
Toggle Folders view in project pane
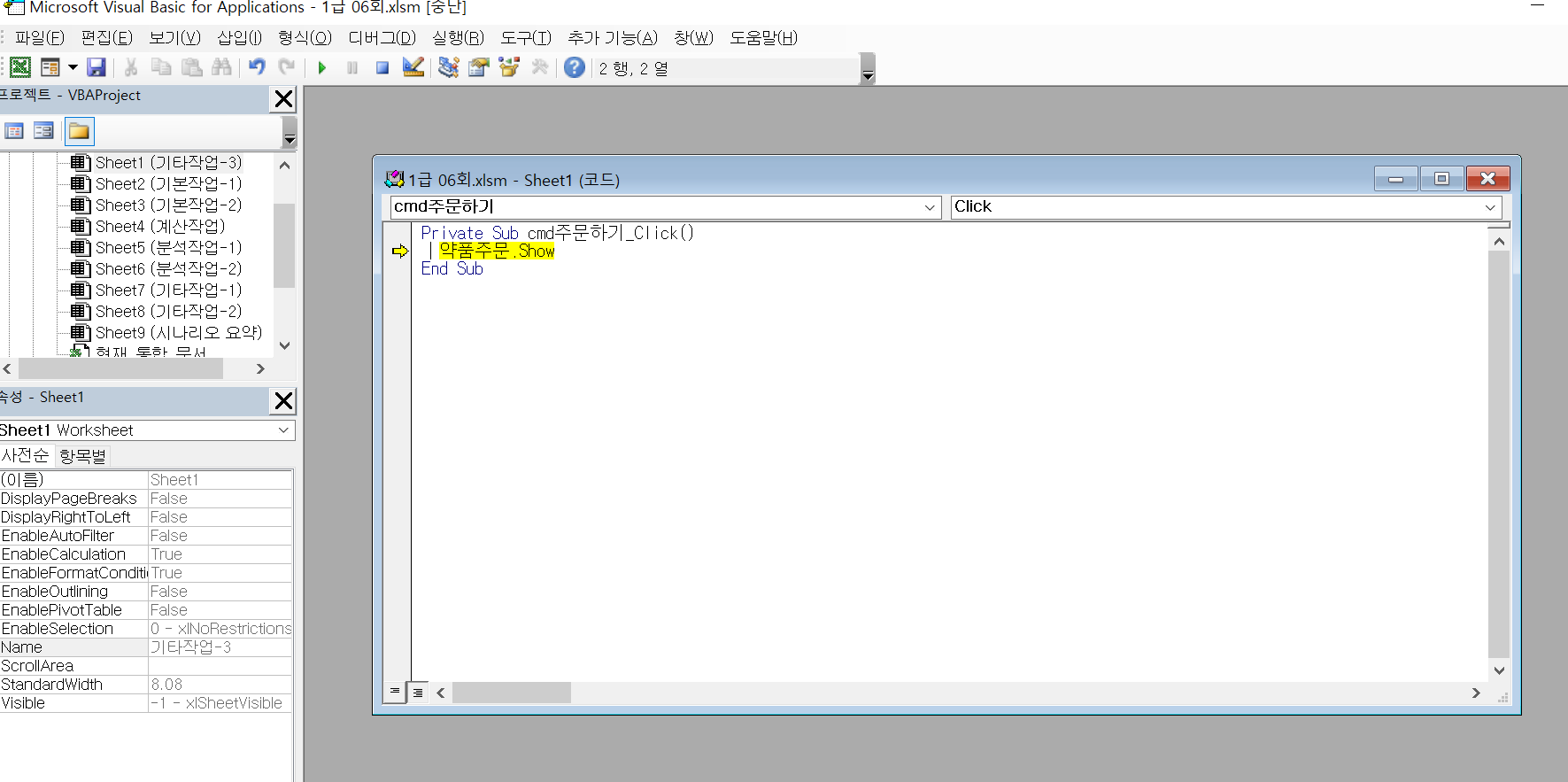79,132
